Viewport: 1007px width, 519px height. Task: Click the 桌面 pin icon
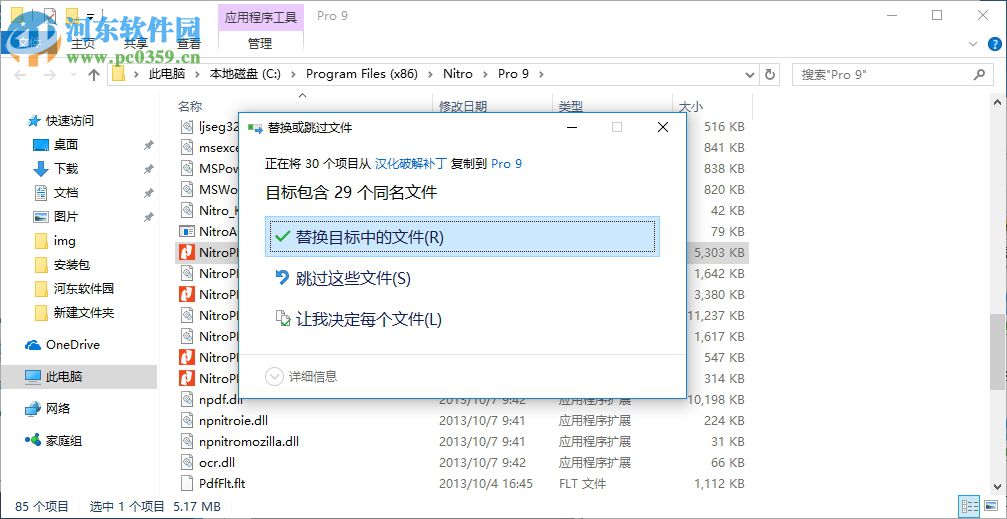click(148, 145)
